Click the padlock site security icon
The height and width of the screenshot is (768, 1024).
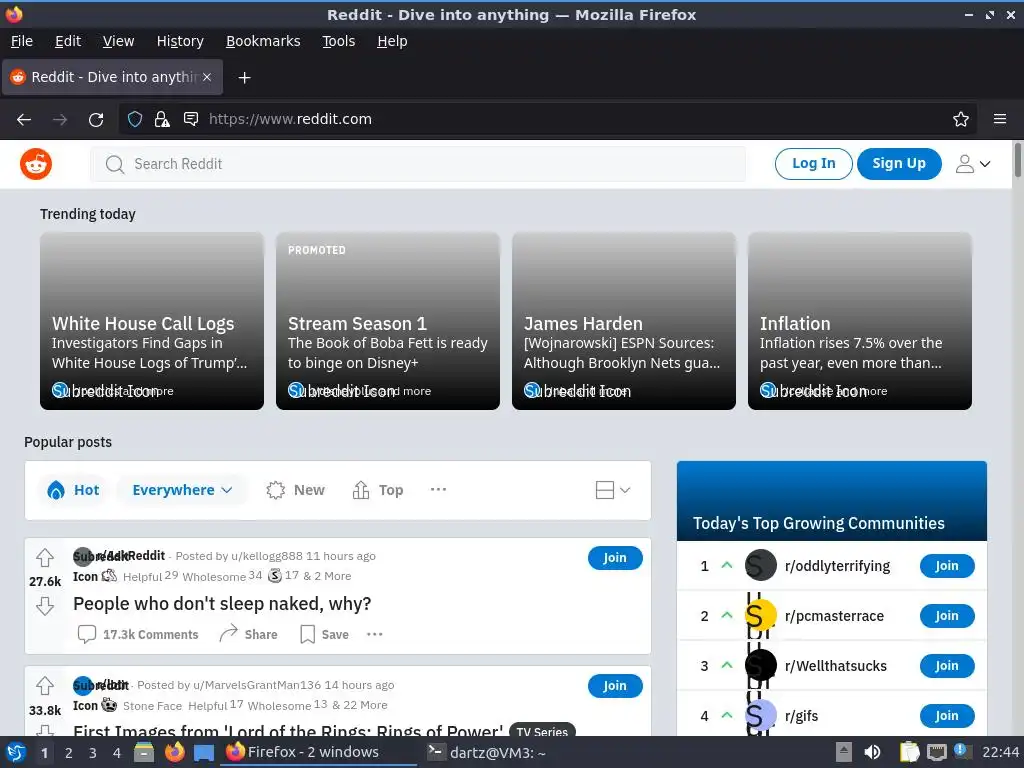[162, 119]
